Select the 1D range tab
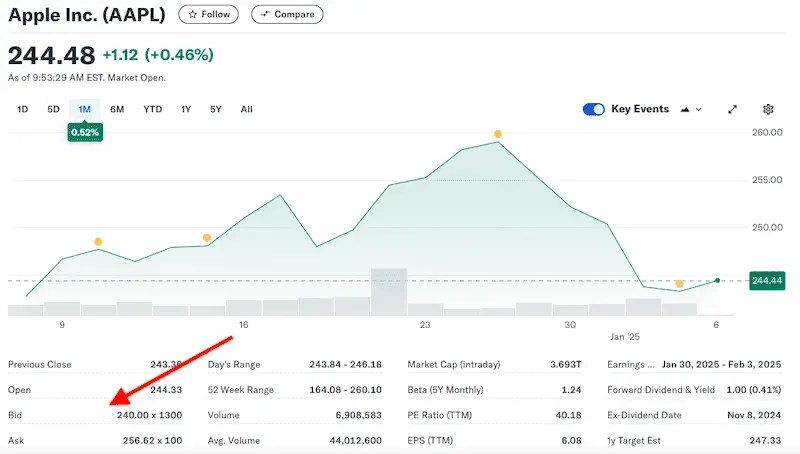 tap(22, 109)
